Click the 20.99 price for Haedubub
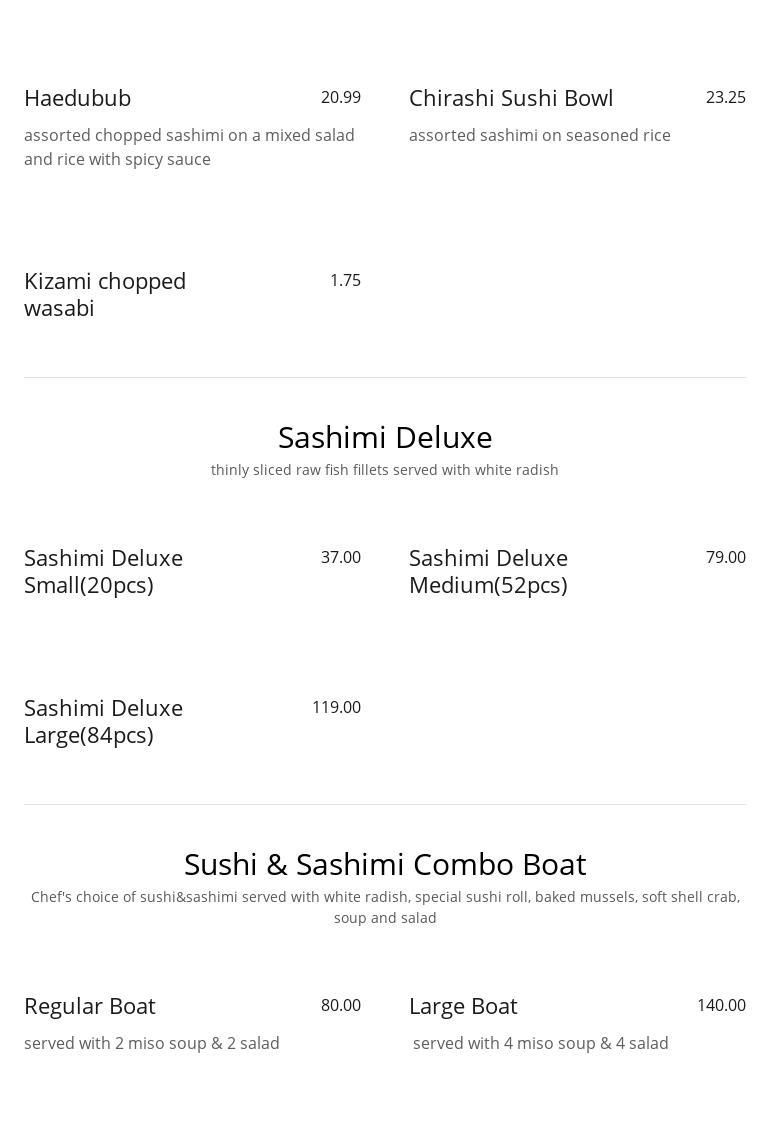This screenshot has height=1140, width=770. (x=340, y=98)
